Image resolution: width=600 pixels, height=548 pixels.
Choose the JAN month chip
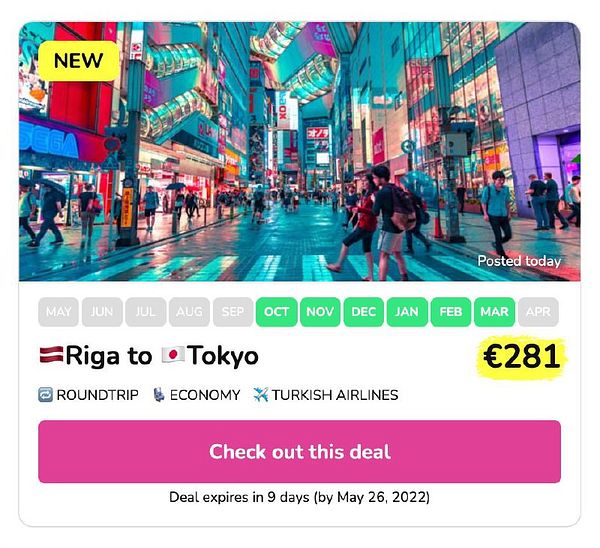[407, 312]
